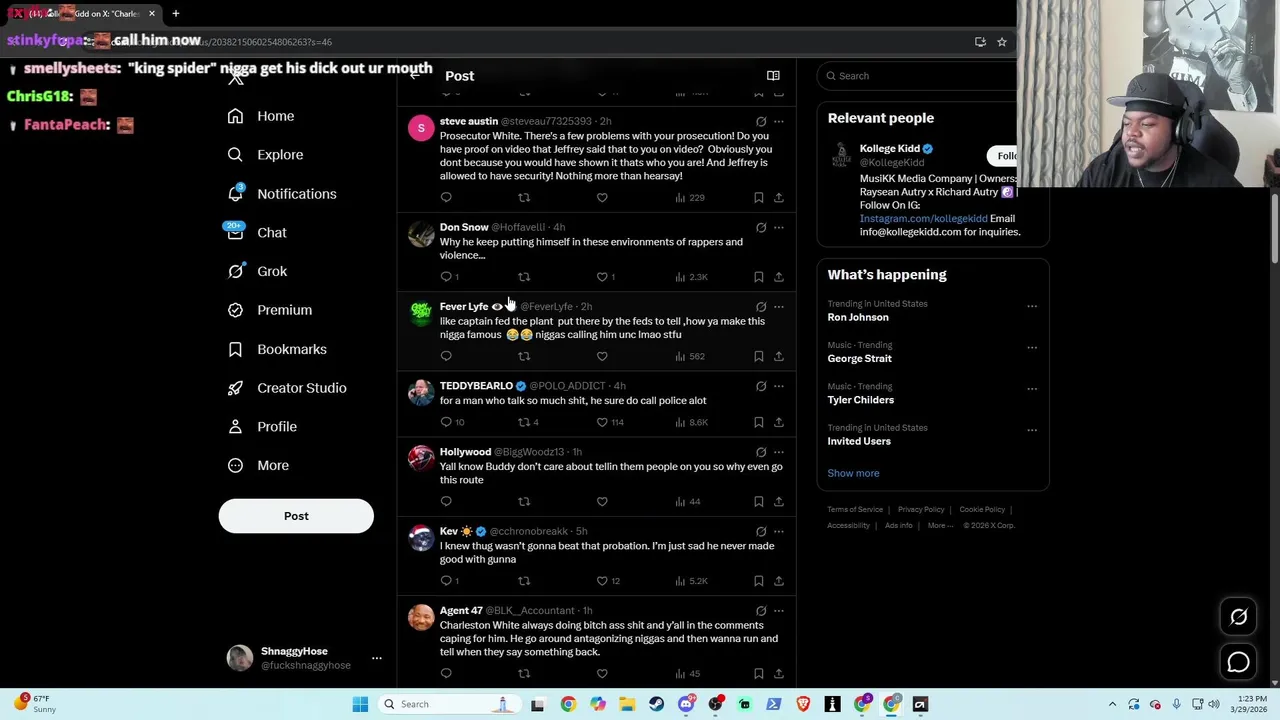Like TEDDYBEARLO's post with 114 likes
This screenshot has height=720, width=1280.
602,422
